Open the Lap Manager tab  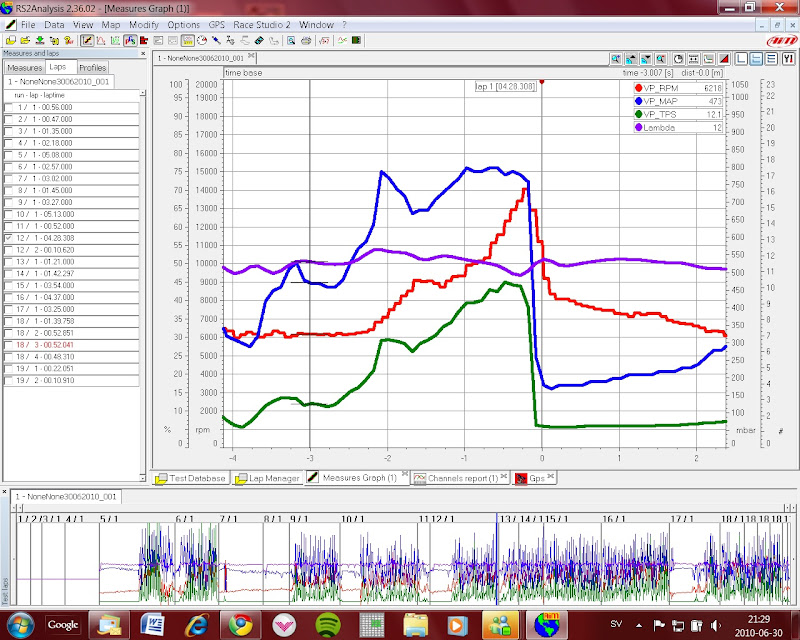268,478
